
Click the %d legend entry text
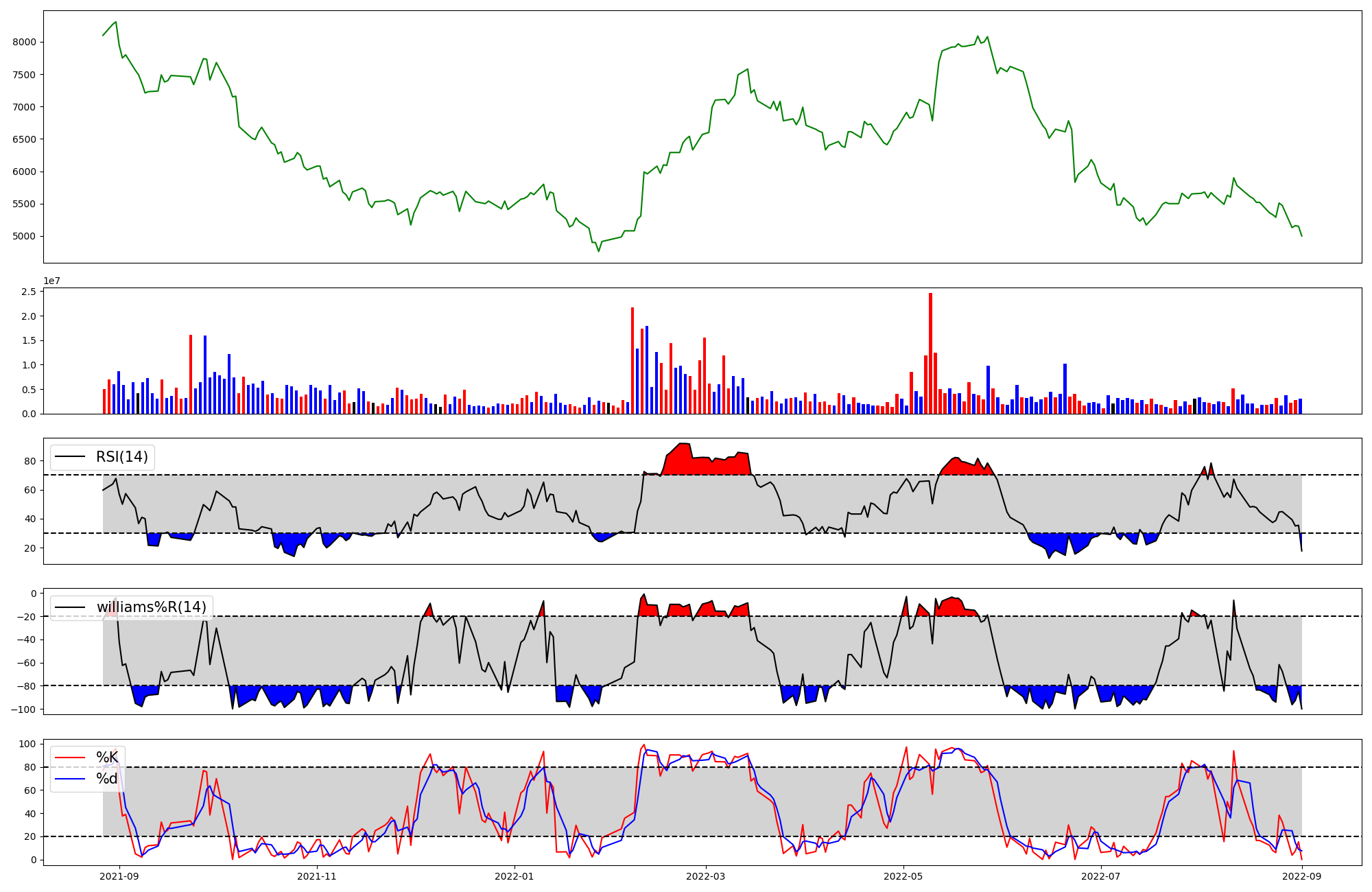coord(107,779)
